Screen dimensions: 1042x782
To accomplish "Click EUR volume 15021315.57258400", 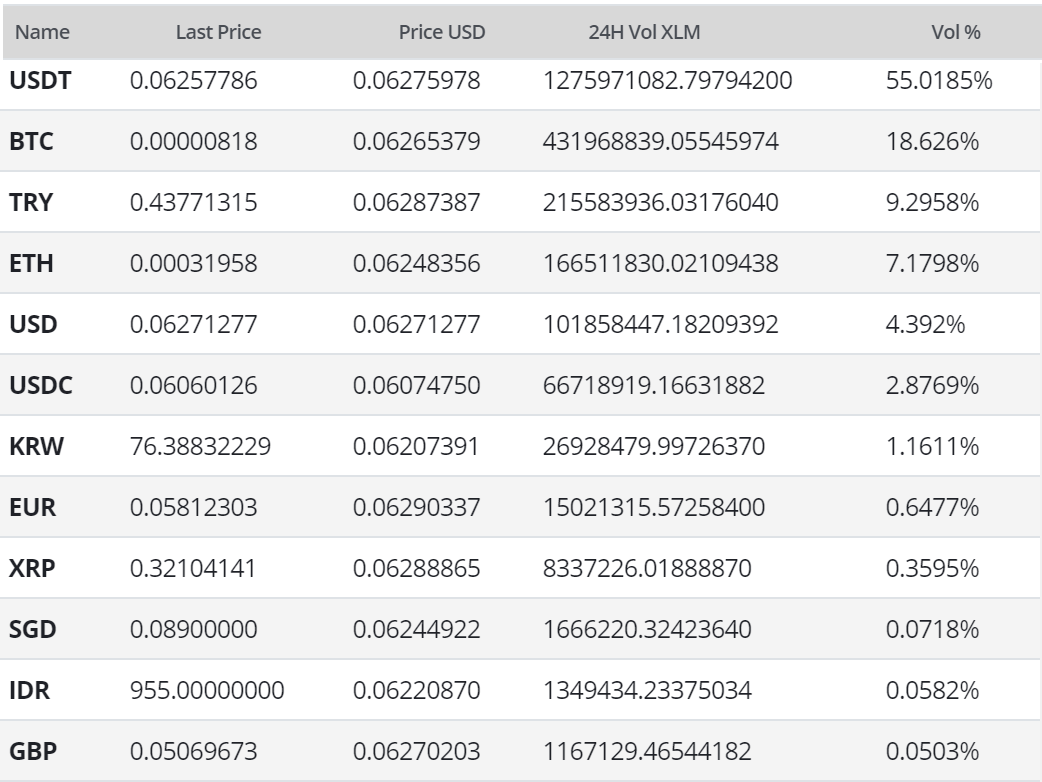I will (x=654, y=508).
